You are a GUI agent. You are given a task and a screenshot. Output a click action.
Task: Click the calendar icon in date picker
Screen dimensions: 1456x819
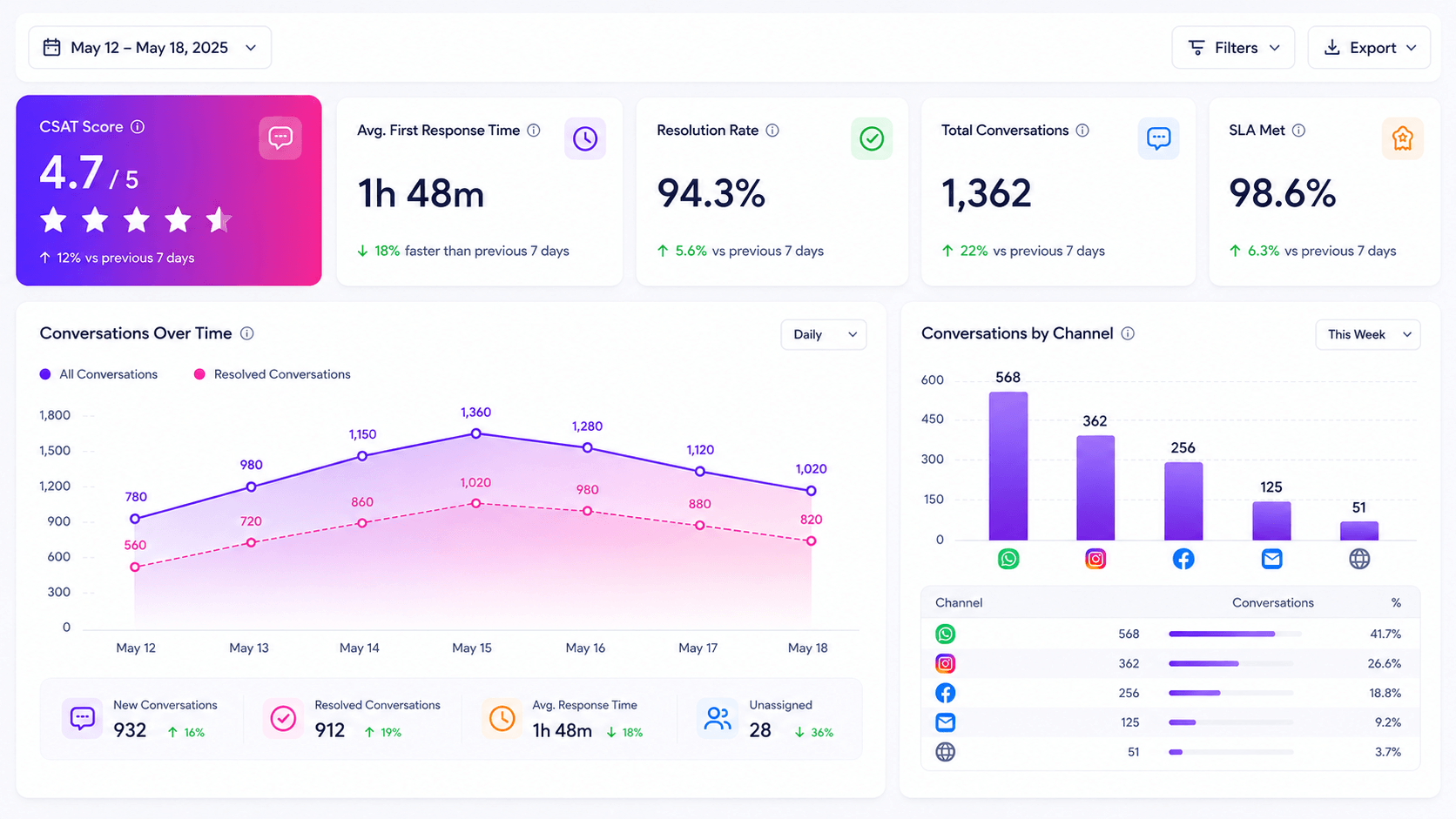[52, 47]
